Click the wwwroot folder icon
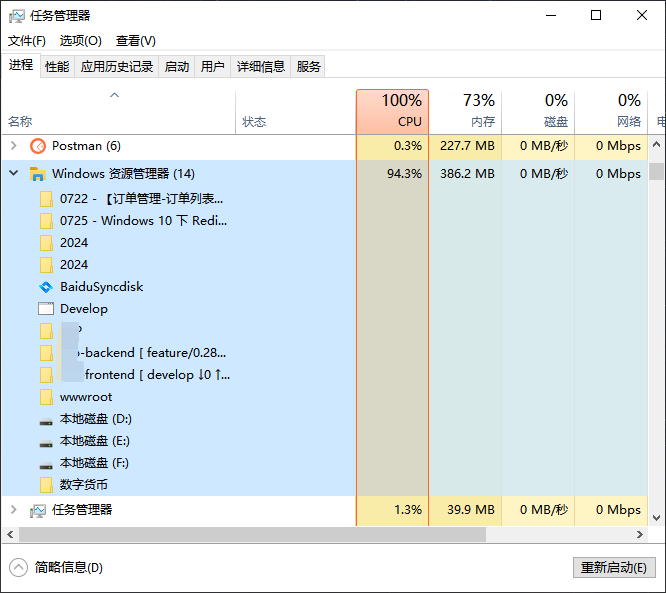The width and height of the screenshot is (666, 593). tap(45, 397)
